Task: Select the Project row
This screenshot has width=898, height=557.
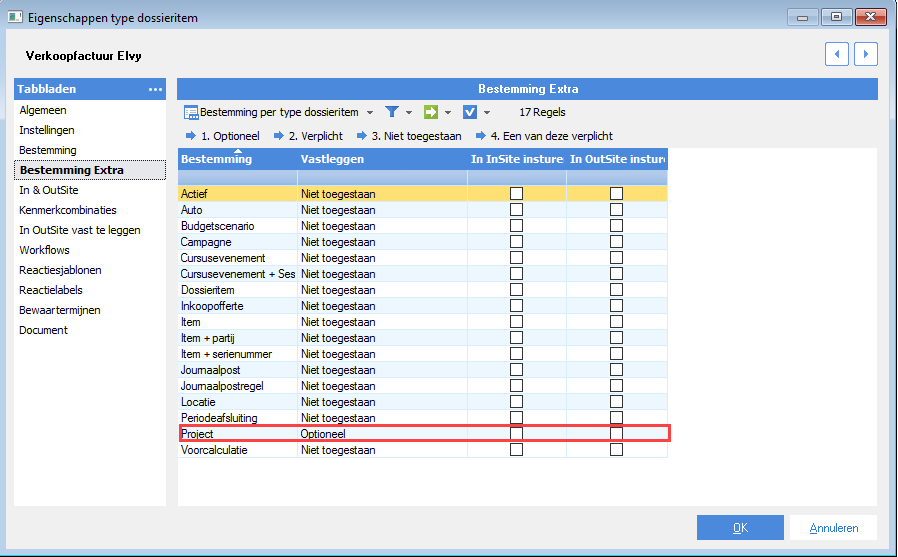Action: (x=423, y=434)
